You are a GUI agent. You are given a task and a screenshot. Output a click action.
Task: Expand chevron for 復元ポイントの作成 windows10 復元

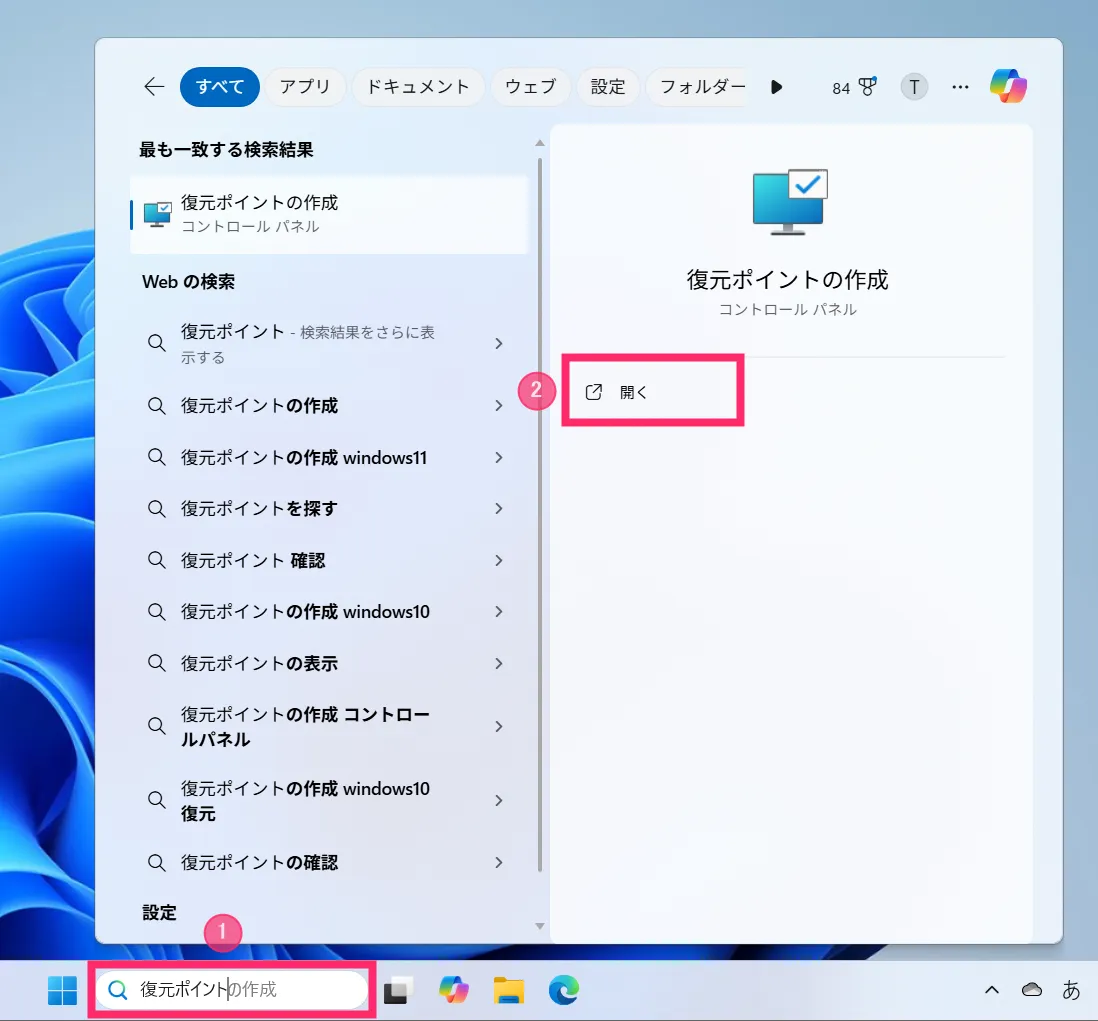pyautogui.click(x=499, y=800)
